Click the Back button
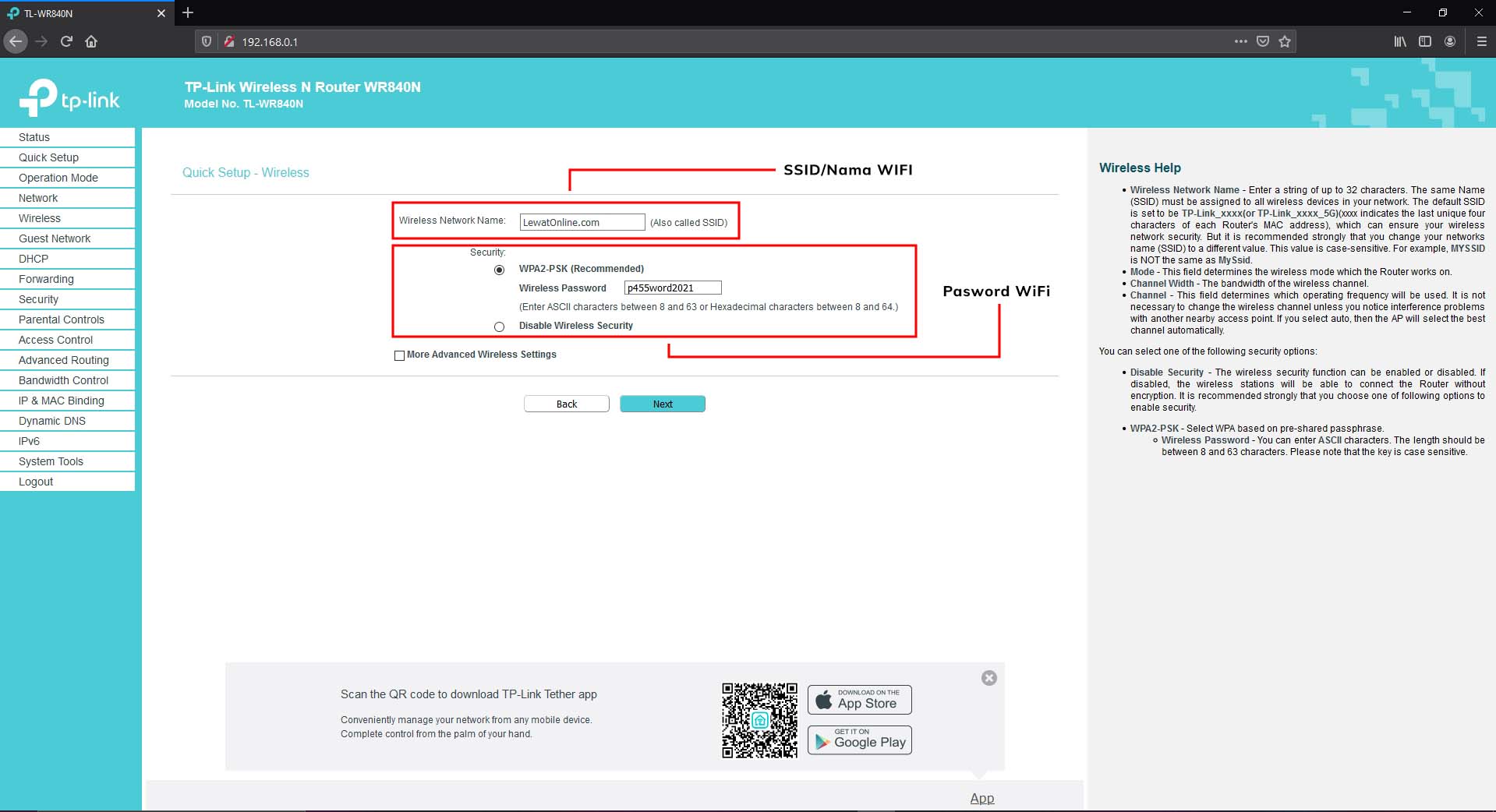The image size is (1496, 812). coord(567,404)
